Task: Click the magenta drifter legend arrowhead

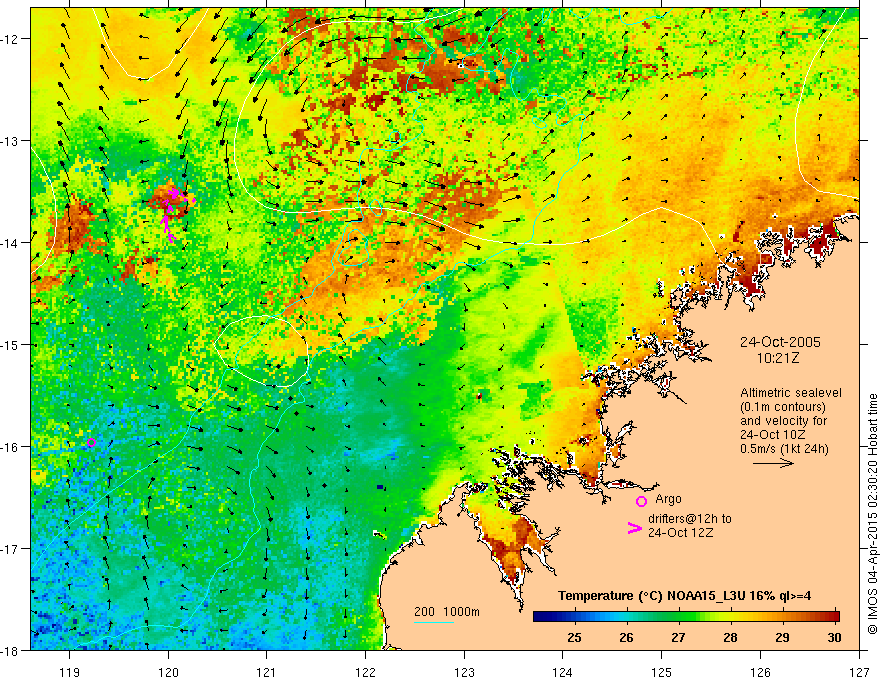Action: tap(634, 528)
